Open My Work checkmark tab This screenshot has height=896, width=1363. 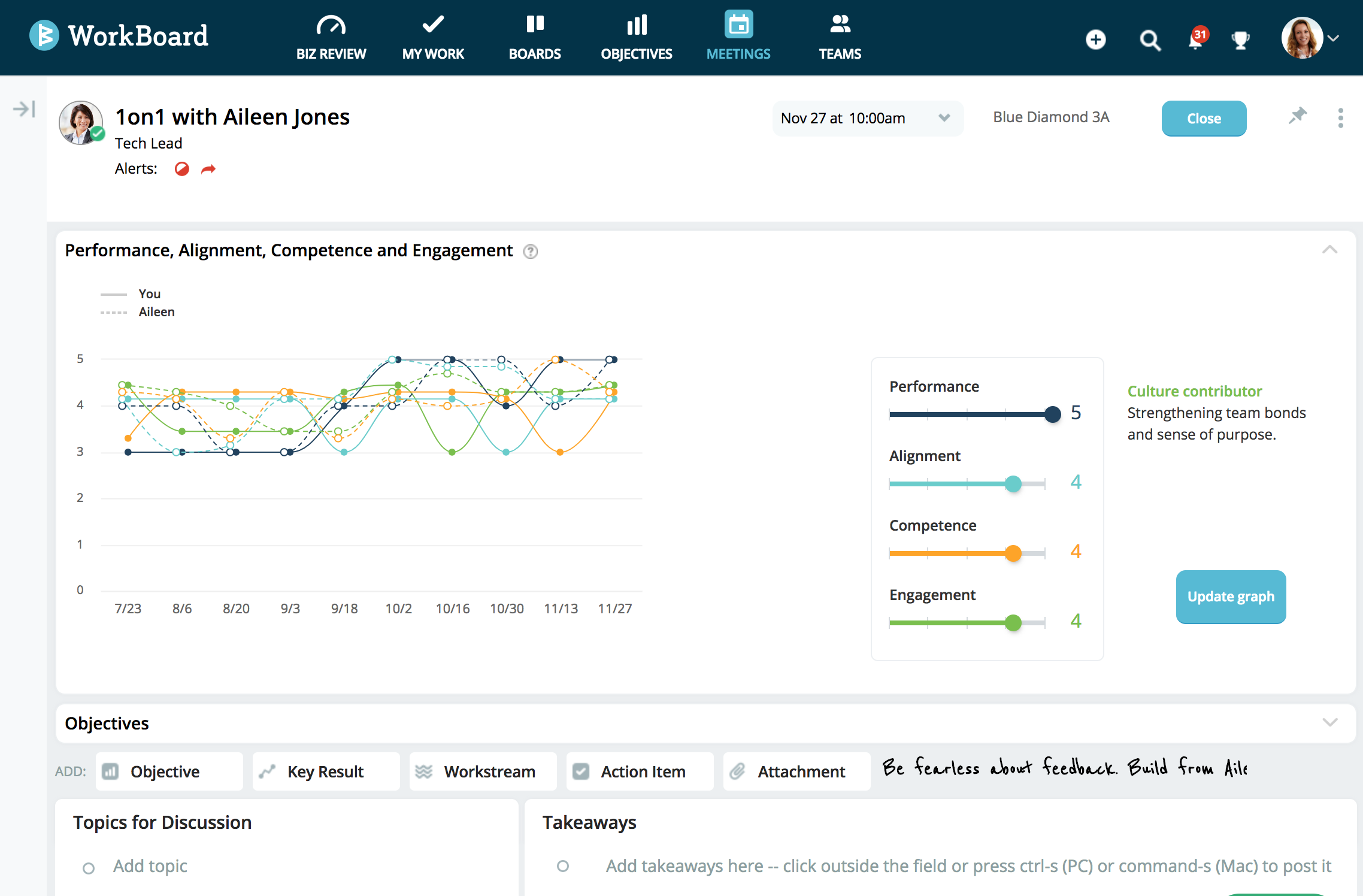[433, 37]
